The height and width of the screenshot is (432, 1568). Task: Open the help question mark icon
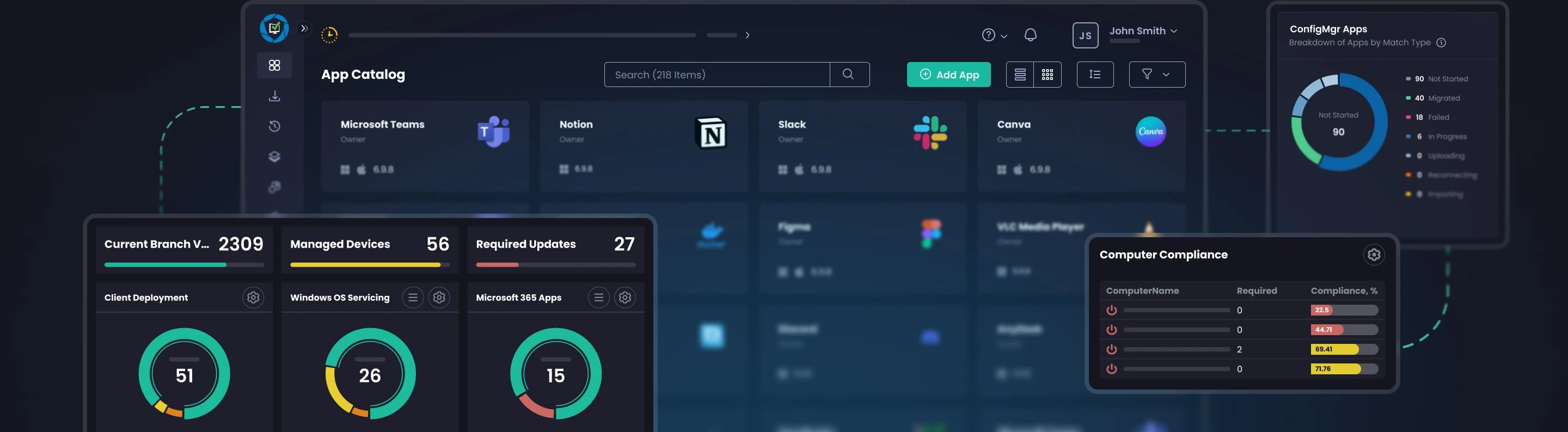(989, 35)
